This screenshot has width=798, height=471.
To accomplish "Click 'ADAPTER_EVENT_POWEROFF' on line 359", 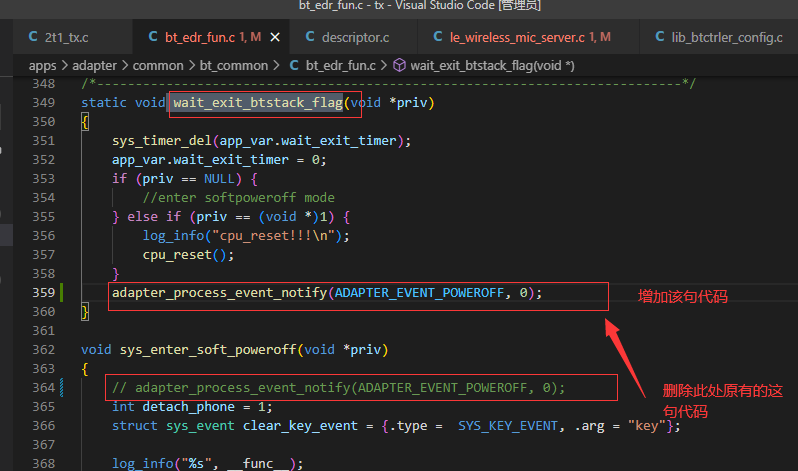I will point(419,293).
